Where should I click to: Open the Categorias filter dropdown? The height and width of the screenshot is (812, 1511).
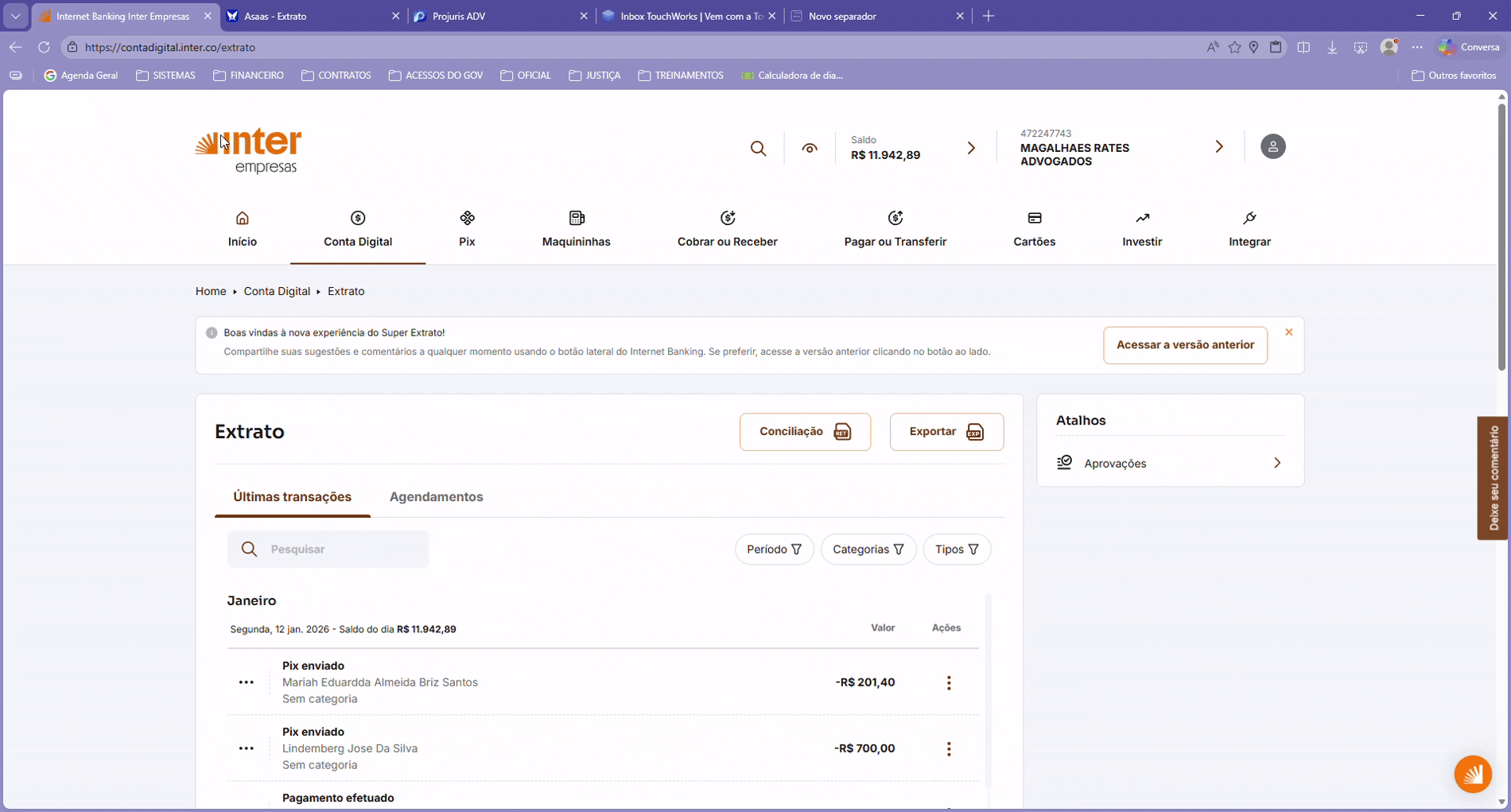(868, 550)
